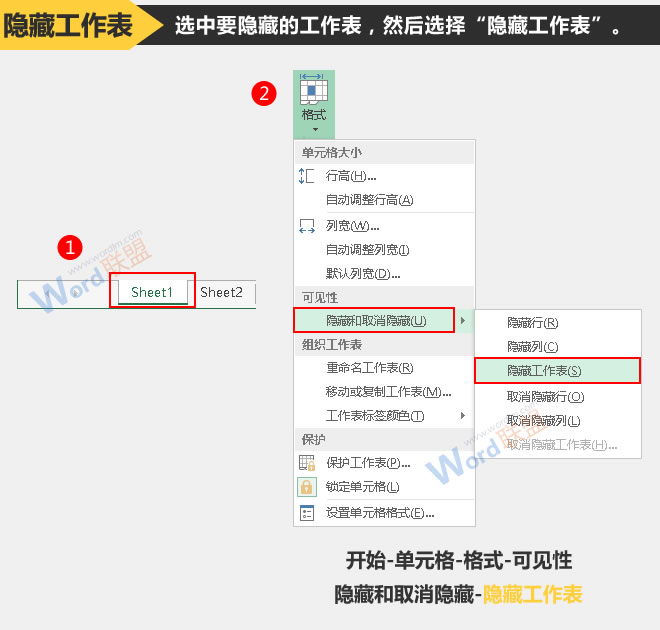Viewport: 660px width, 630px height.
Task: Open the 格式 ribbon button
Action: point(314,104)
